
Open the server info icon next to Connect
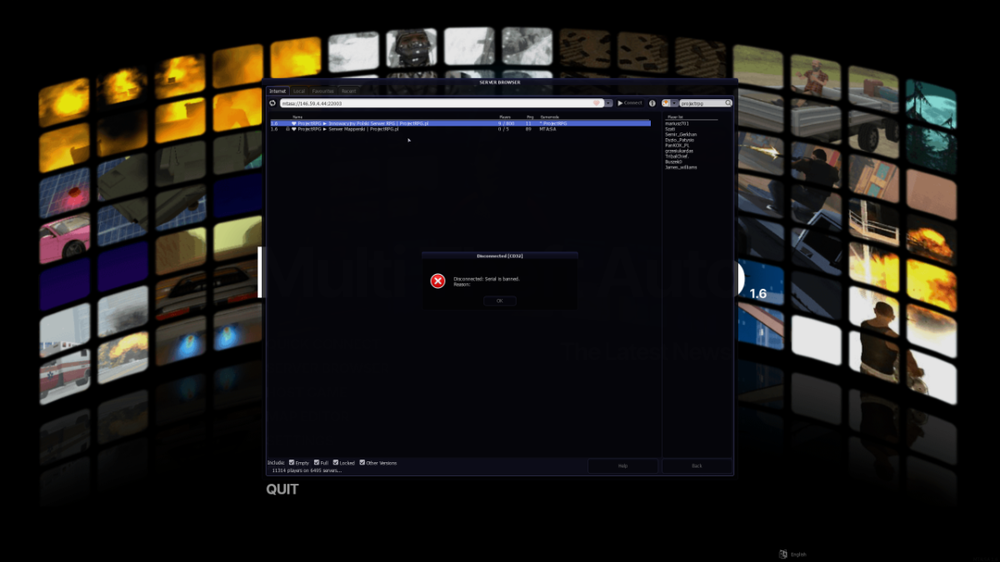click(652, 103)
